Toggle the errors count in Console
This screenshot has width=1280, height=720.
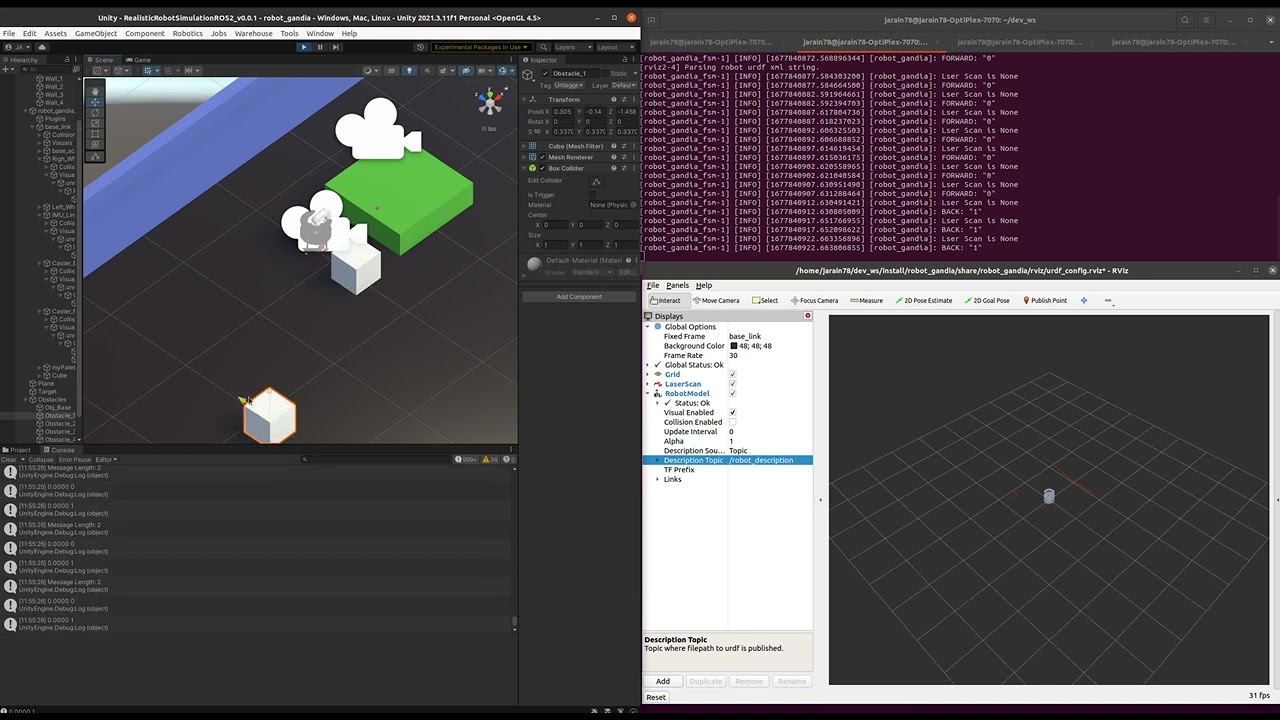[x=508, y=459]
